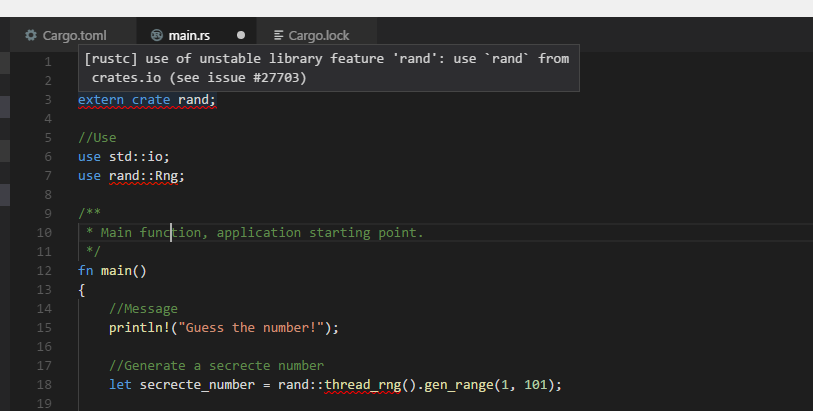
Task: Click the opening brace on line 13
Action: pyautogui.click(x=81, y=290)
